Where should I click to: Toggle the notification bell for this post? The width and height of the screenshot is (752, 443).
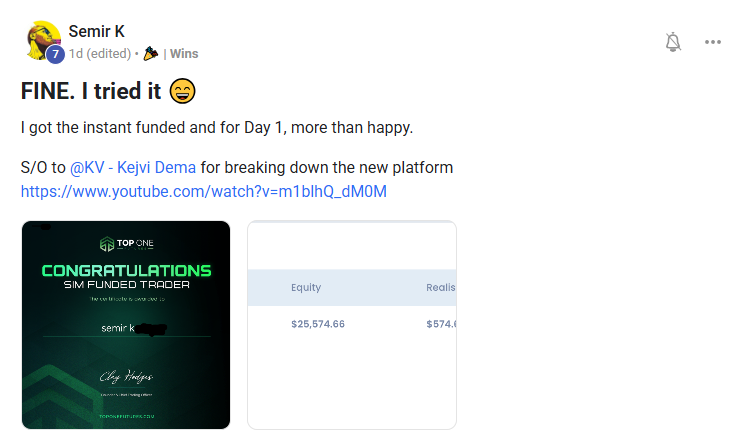[673, 42]
